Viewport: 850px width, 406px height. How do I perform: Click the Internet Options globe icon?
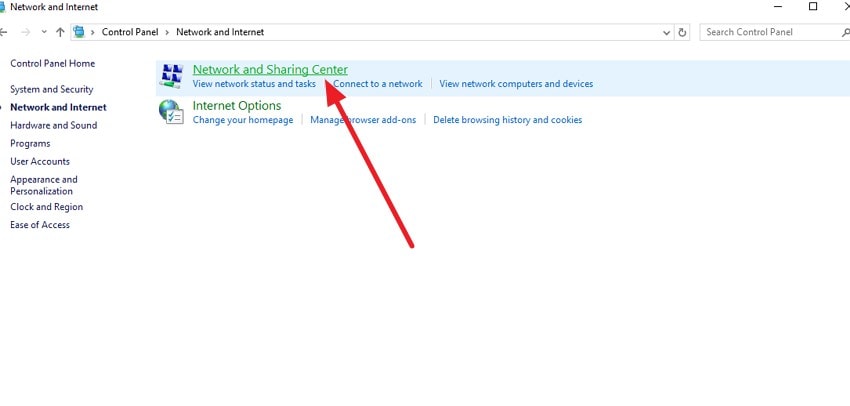point(171,112)
